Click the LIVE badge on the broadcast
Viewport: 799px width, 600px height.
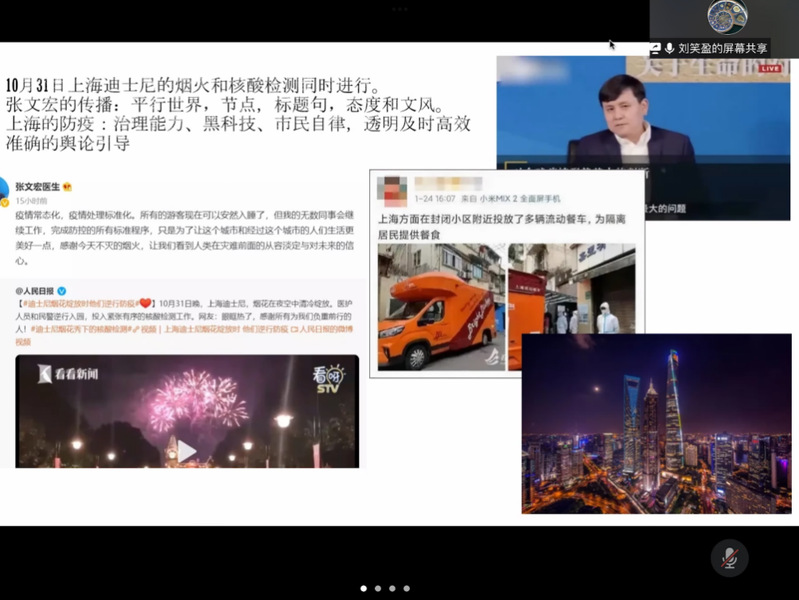tap(770, 68)
